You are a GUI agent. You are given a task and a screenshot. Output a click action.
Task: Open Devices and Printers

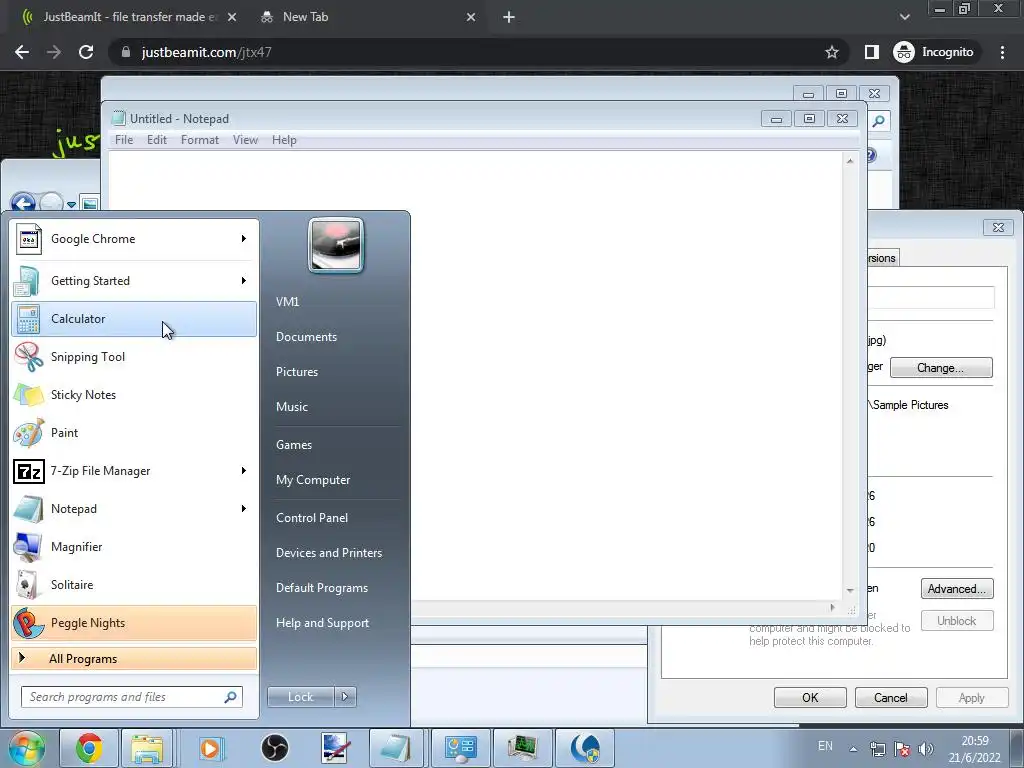tap(328, 553)
